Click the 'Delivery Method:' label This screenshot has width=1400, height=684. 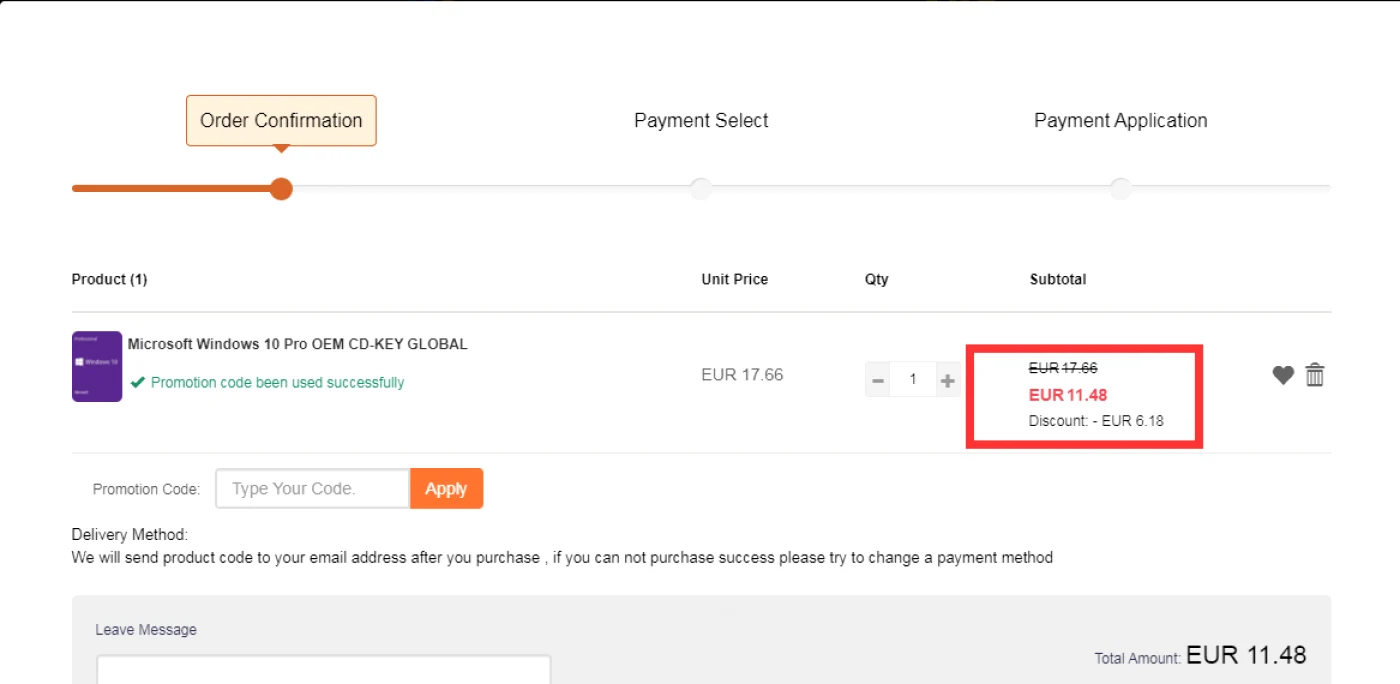coord(130,535)
